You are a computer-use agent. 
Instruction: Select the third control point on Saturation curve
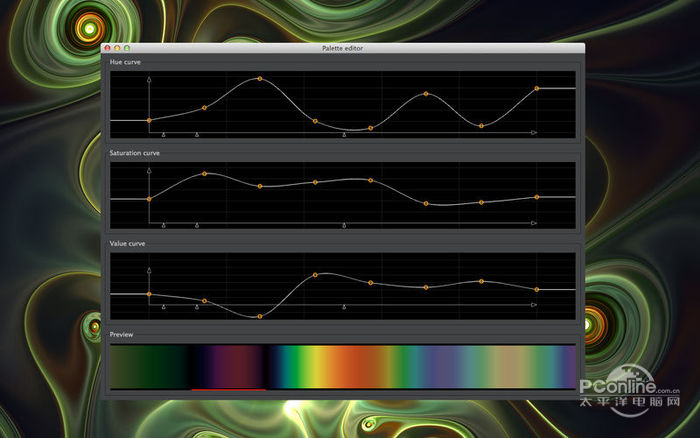tap(260, 186)
